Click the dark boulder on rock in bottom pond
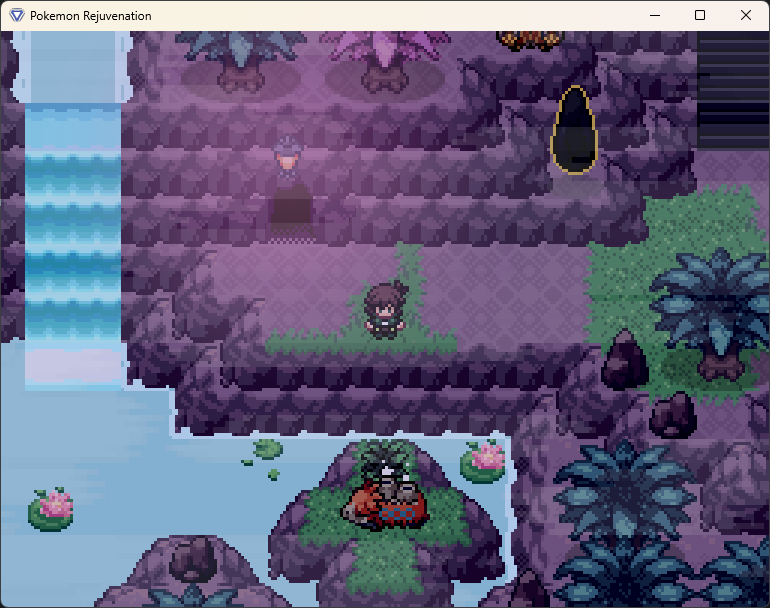This screenshot has height=608, width=770. (193, 560)
